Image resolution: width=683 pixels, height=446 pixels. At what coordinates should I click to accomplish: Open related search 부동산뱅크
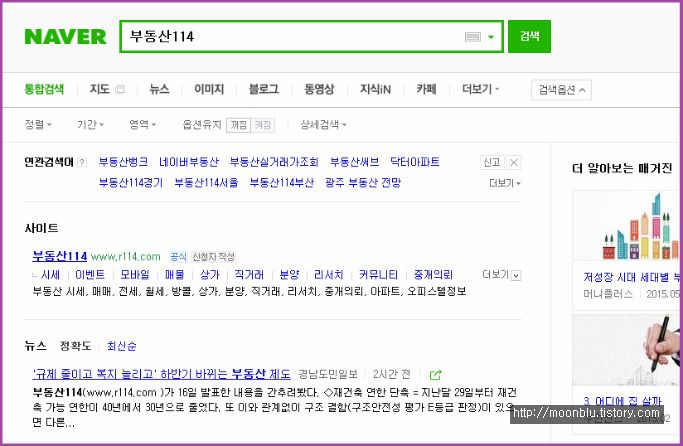123,162
